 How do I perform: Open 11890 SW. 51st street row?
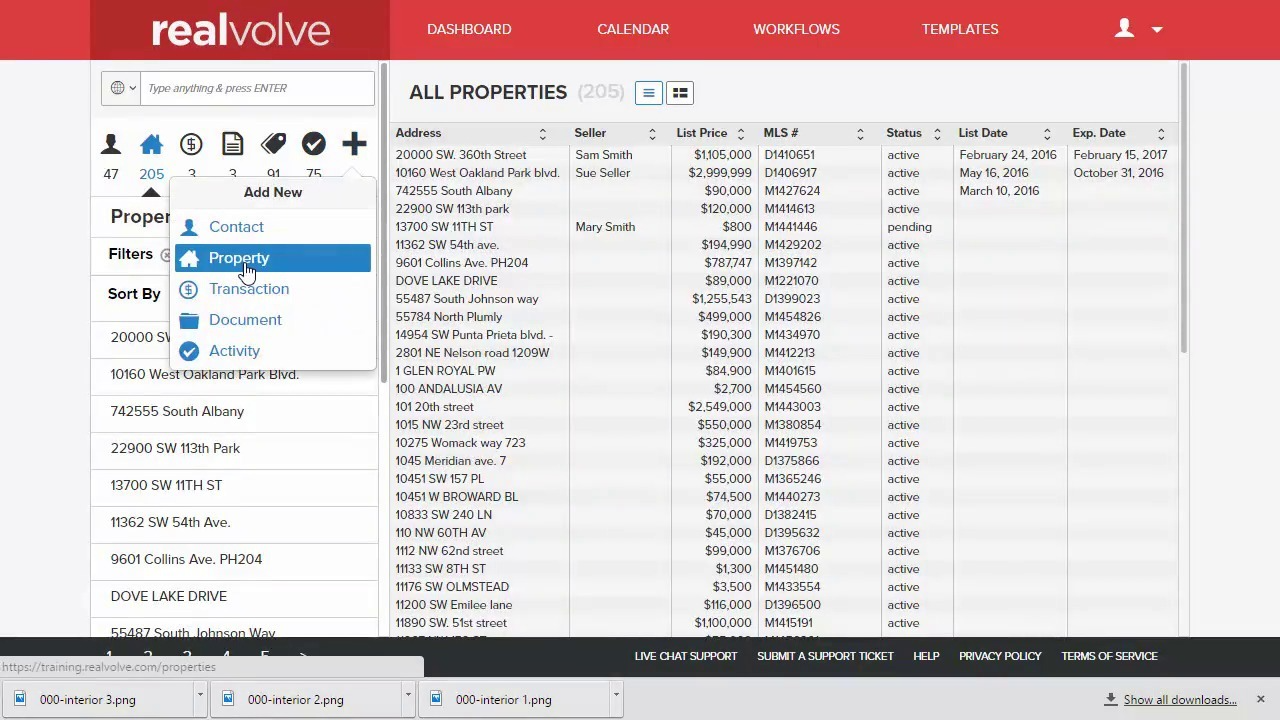[784, 623]
